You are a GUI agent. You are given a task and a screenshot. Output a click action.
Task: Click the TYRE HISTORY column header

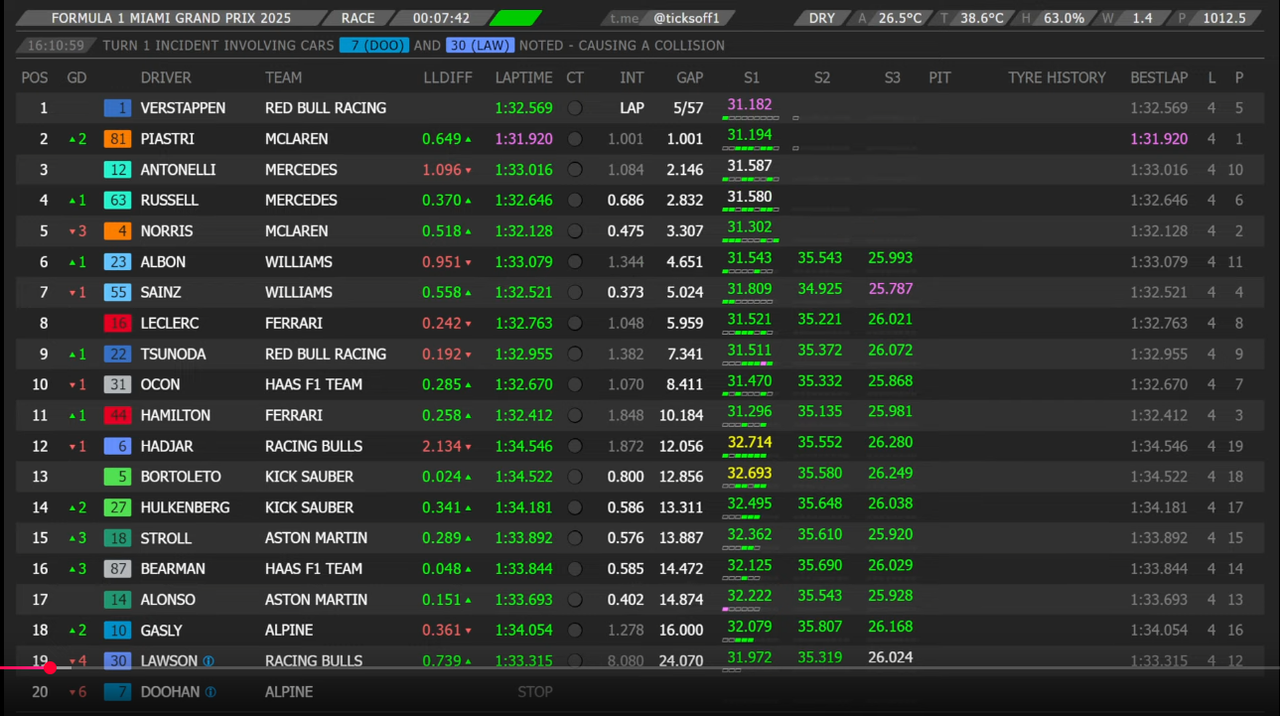click(1057, 78)
